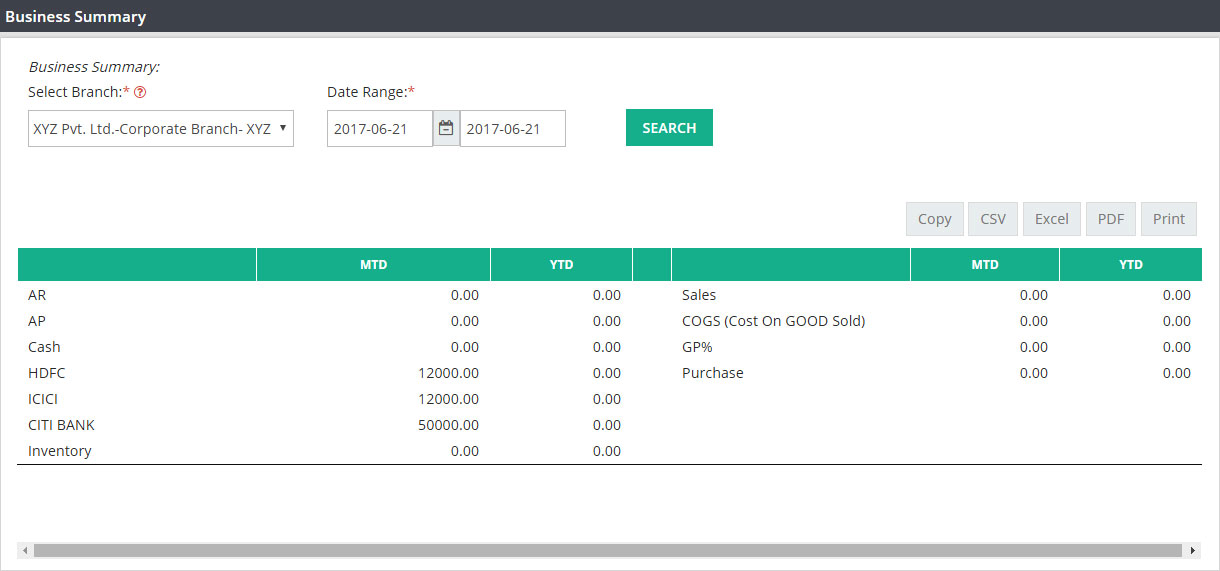1220x571 pixels.
Task: Click the Inventory YTD value 0.00
Action: tap(607, 451)
